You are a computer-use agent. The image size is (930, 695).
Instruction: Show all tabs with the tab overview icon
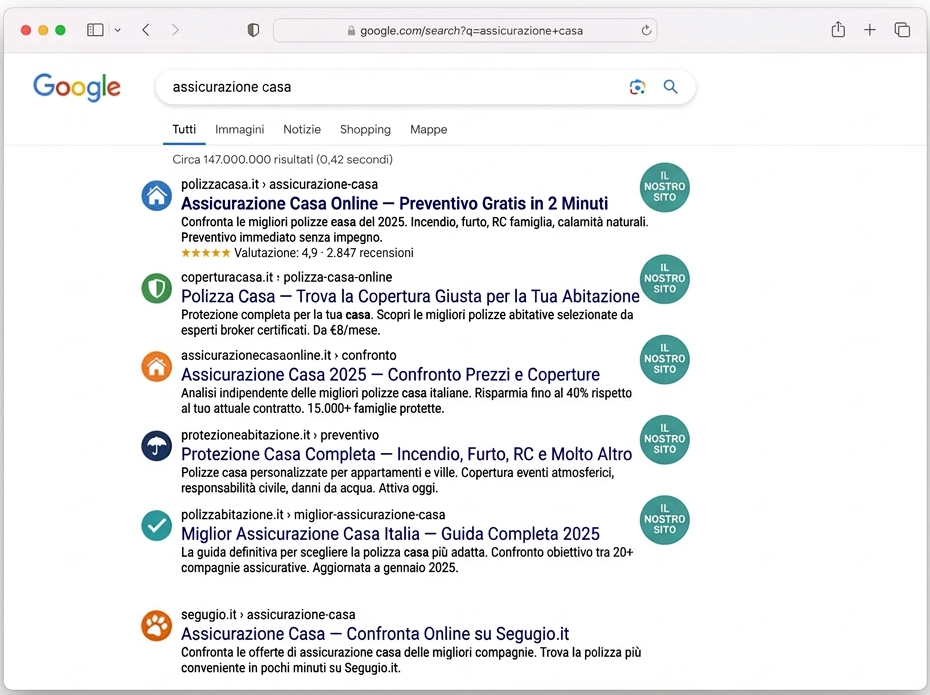coord(902,30)
